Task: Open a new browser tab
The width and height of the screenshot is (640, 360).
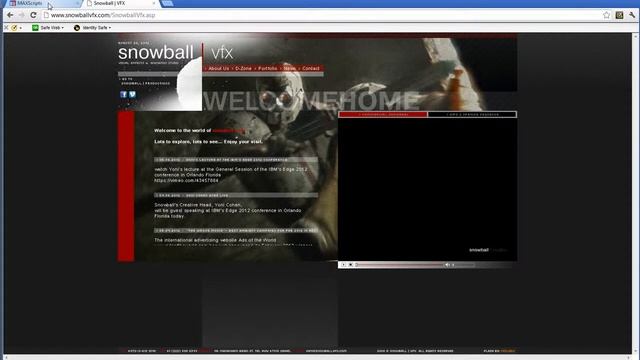Action: pos(167,3)
